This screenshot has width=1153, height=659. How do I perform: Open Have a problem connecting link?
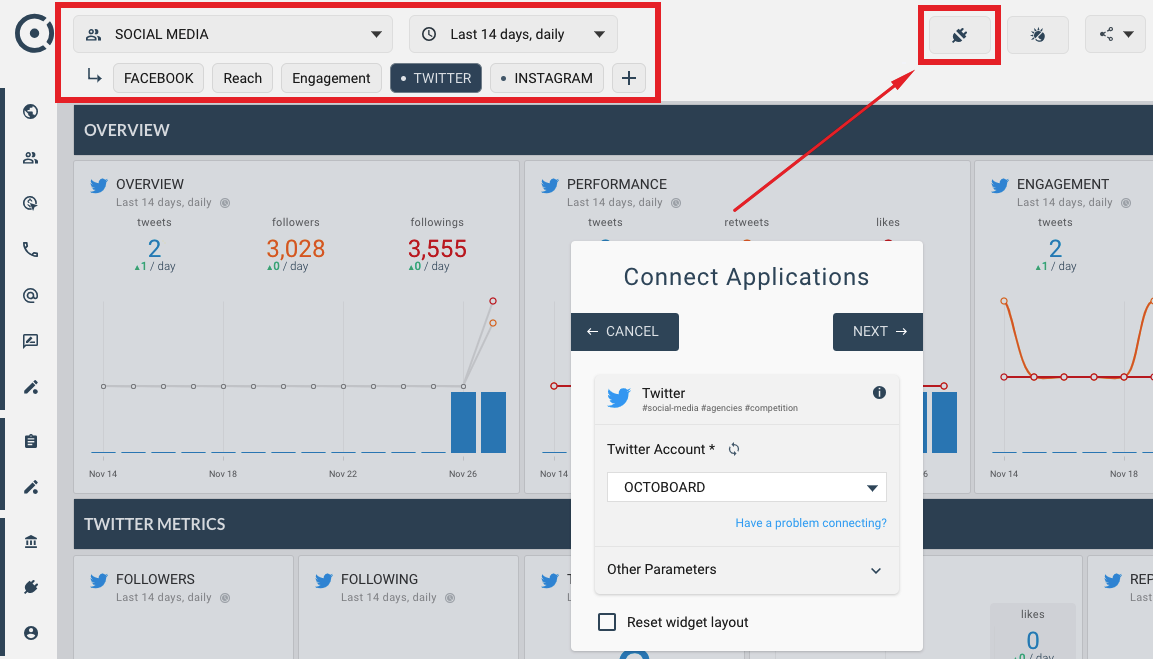tap(811, 523)
